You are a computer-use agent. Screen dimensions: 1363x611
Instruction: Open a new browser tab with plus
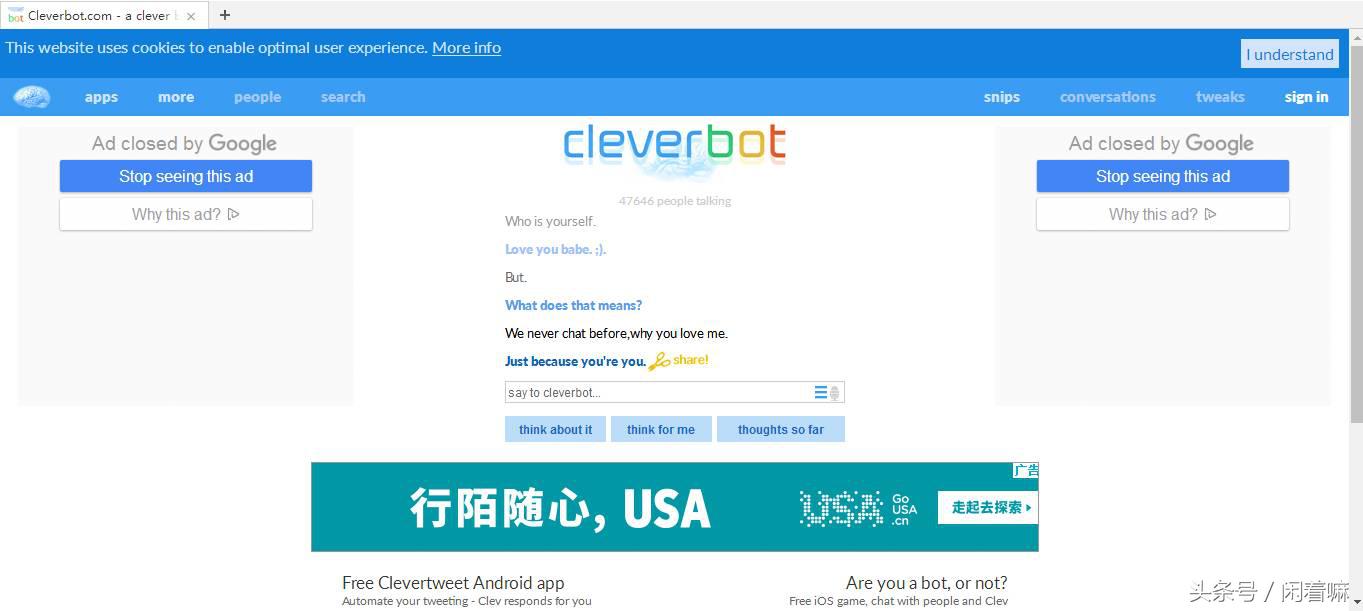coord(225,15)
